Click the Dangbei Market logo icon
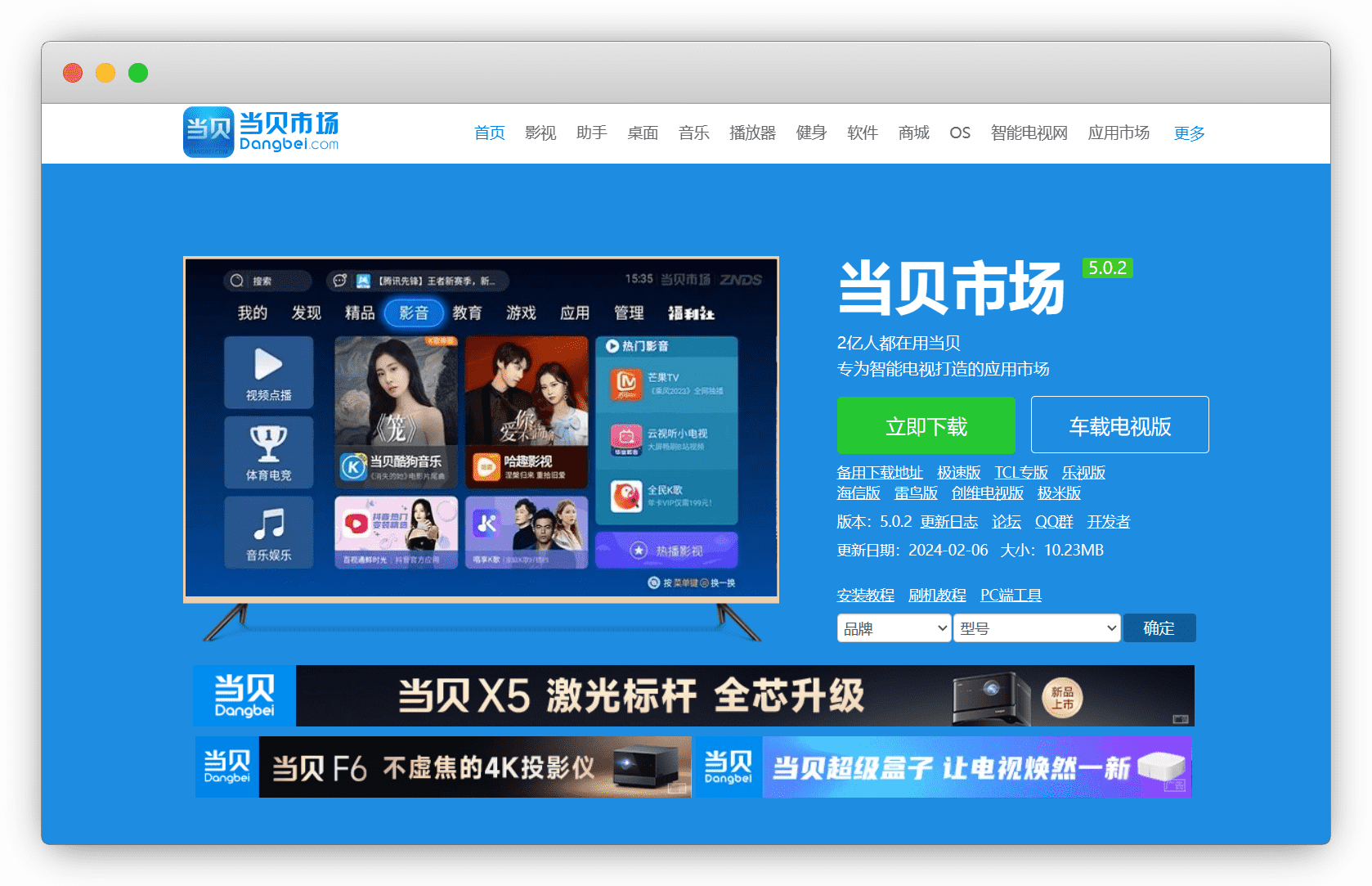Viewport: 1372px width, 886px height. click(x=208, y=132)
